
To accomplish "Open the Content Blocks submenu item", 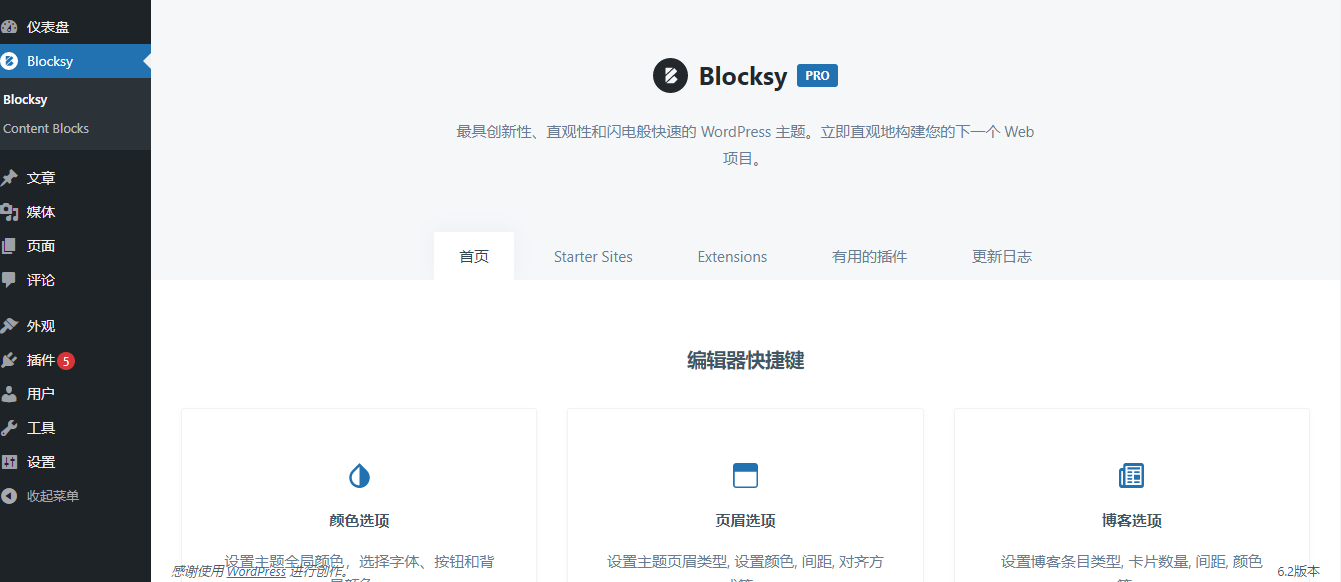I will tap(46, 128).
